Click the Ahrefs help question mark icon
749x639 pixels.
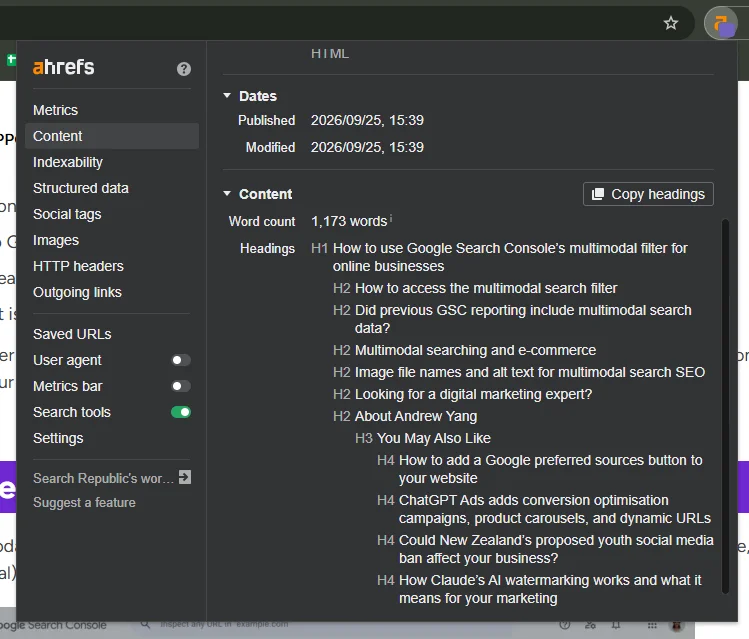coord(184,69)
